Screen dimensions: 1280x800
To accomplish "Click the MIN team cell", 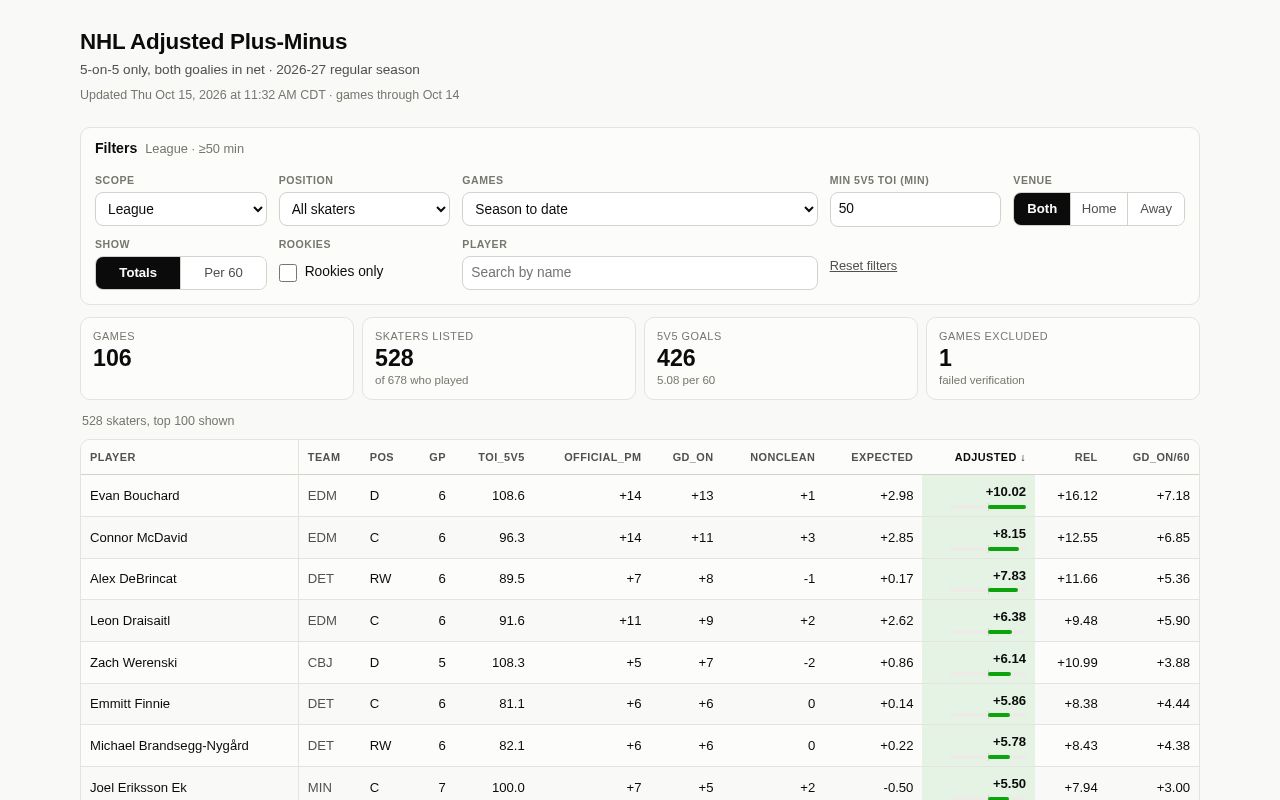I will click(320, 788).
